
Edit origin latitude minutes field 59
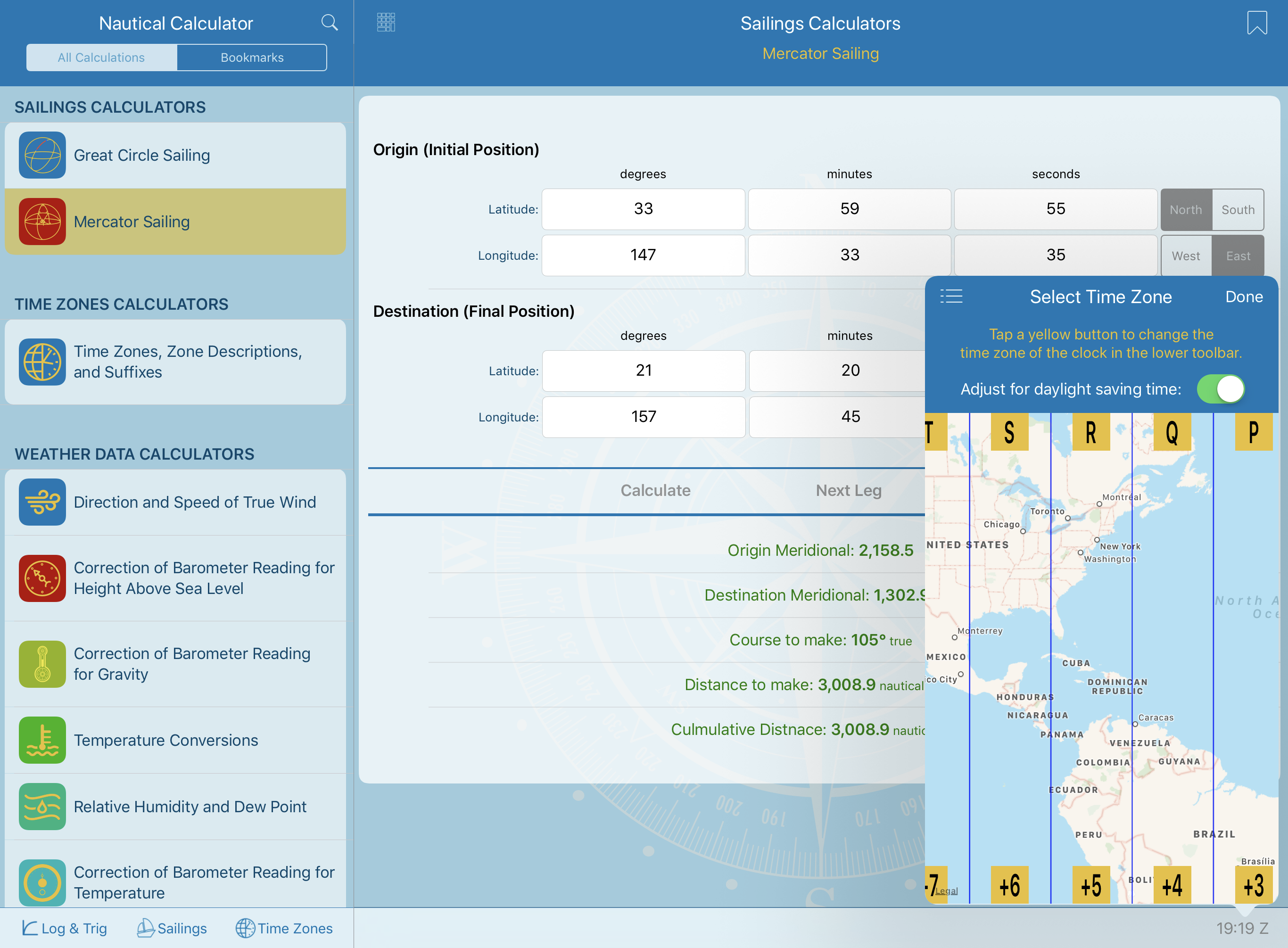point(850,209)
